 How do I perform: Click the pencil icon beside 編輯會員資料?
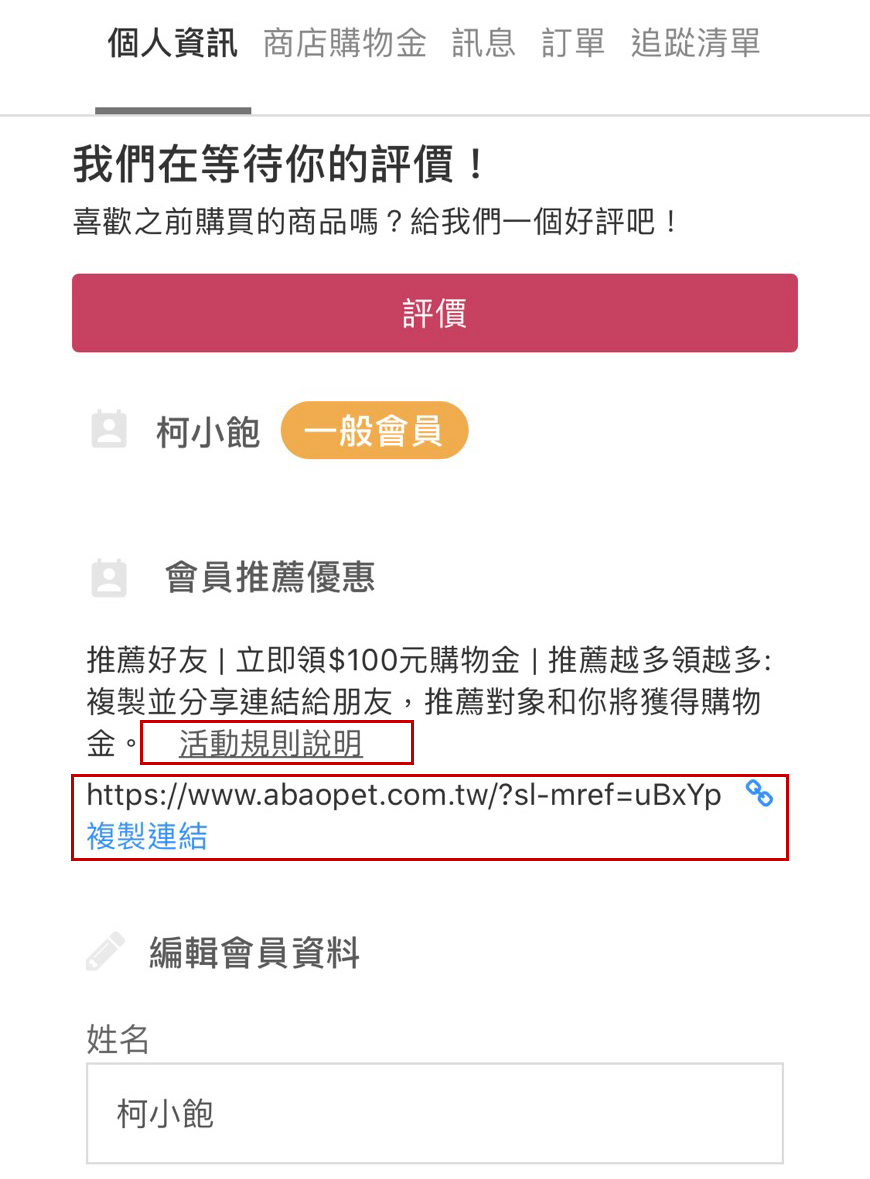tap(105, 952)
